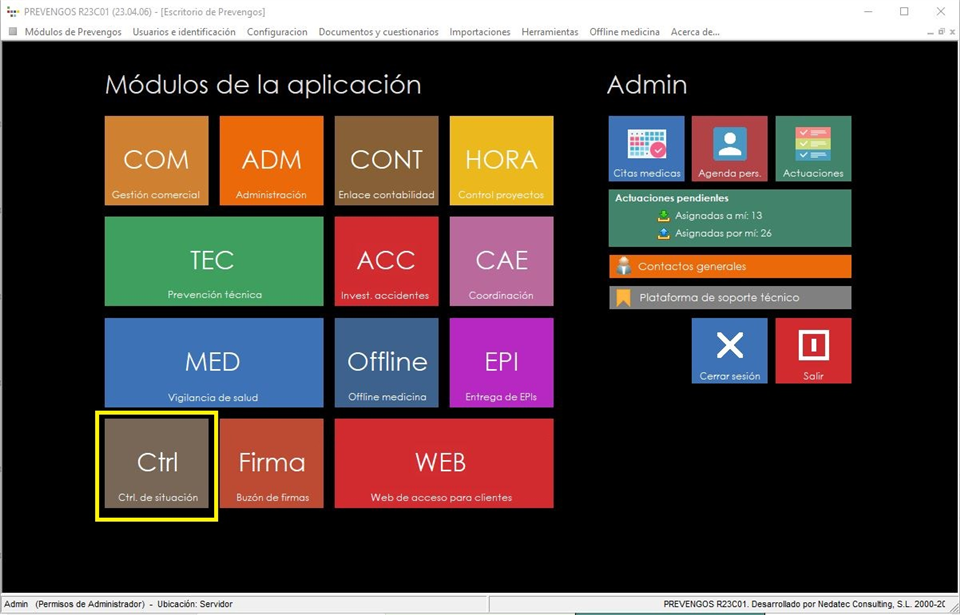Click the bookmark icon on soporte técnico

[623, 298]
